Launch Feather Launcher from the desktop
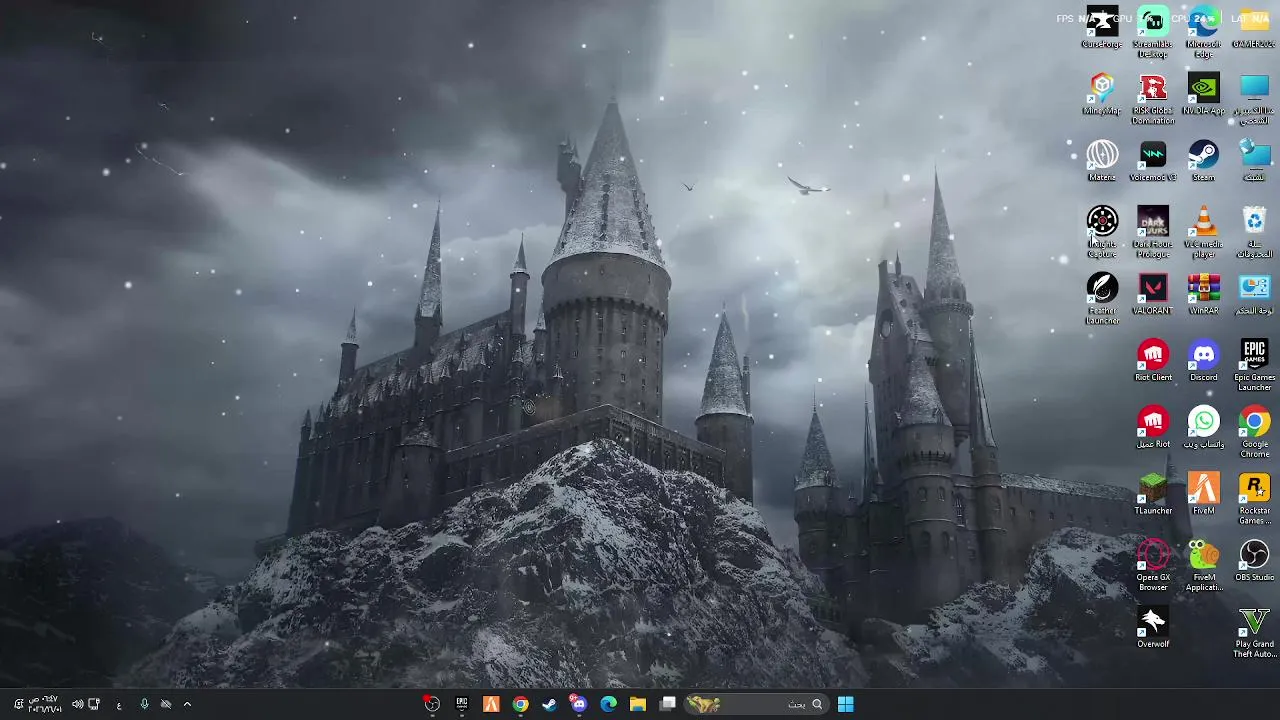The width and height of the screenshot is (1280, 720). click(1102, 299)
